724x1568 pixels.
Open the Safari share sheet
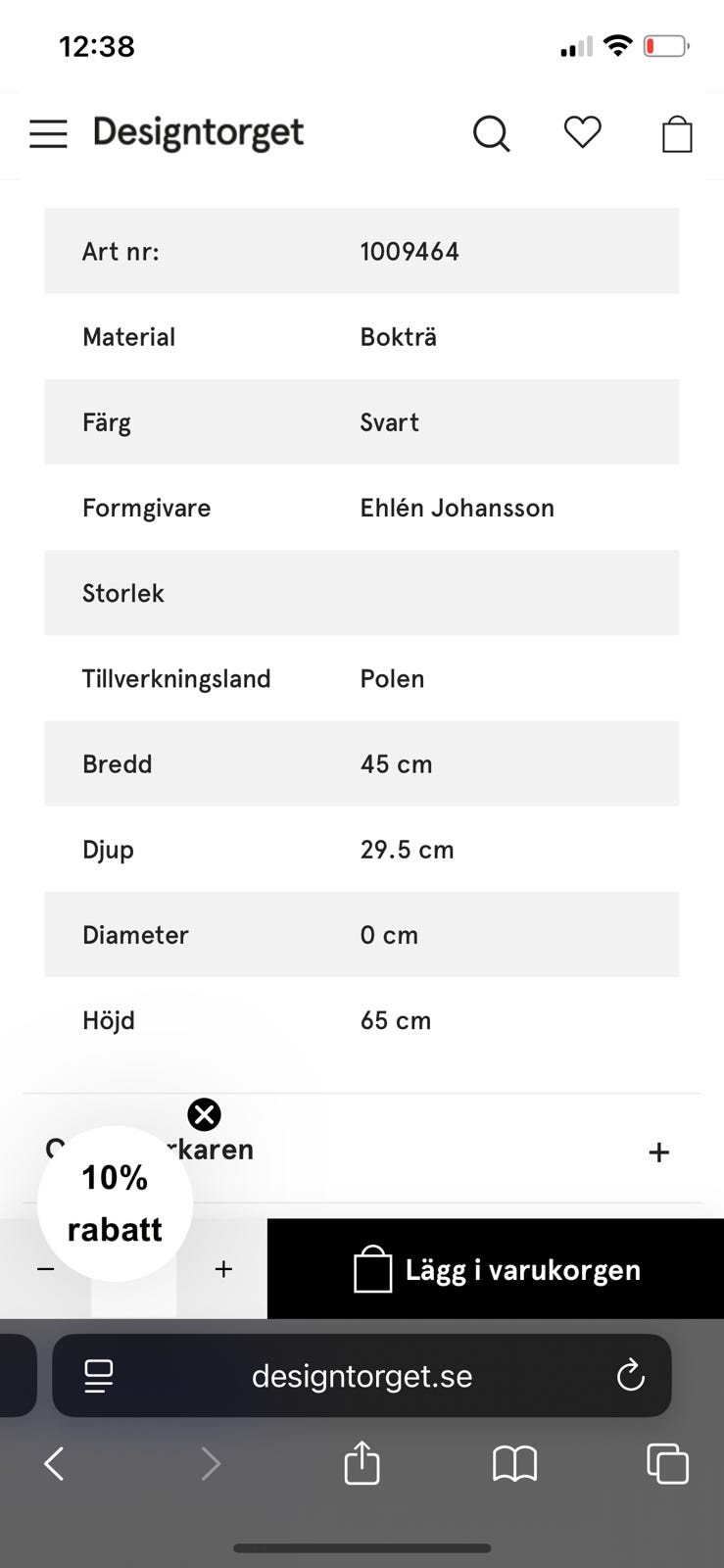(362, 1464)
